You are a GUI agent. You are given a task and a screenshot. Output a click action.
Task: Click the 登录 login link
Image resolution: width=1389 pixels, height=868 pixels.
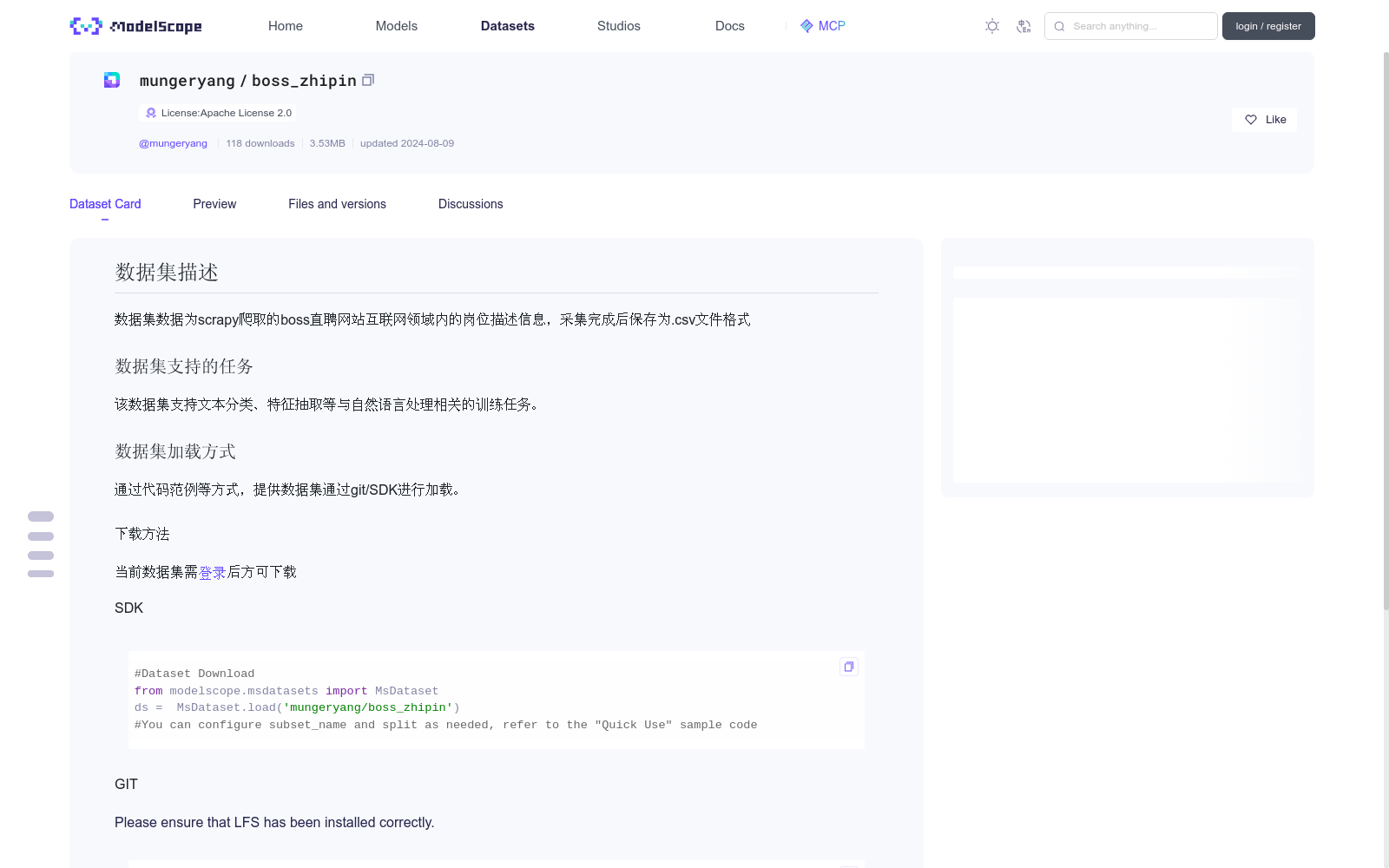pyautogui.click(x=212, y=572)
